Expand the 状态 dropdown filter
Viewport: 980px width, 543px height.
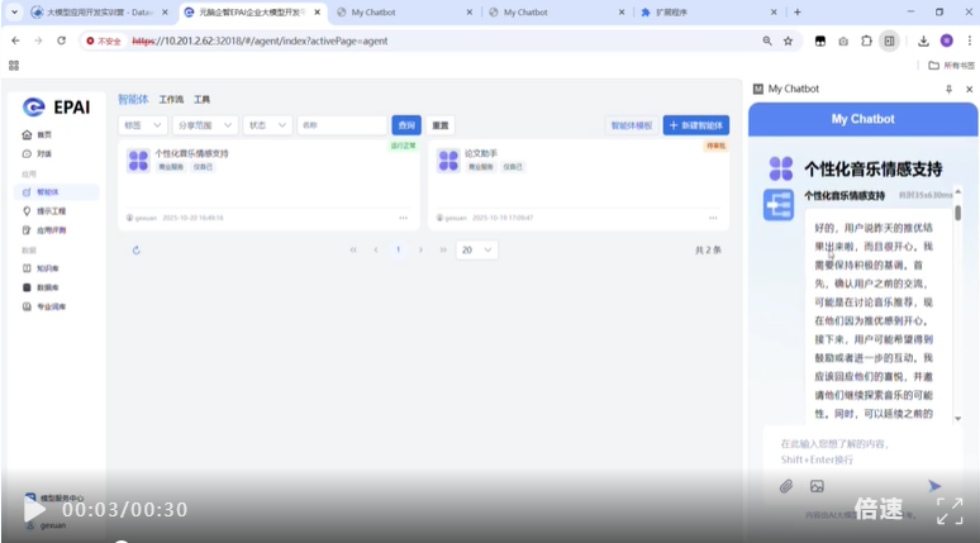(x=267, y=125)
